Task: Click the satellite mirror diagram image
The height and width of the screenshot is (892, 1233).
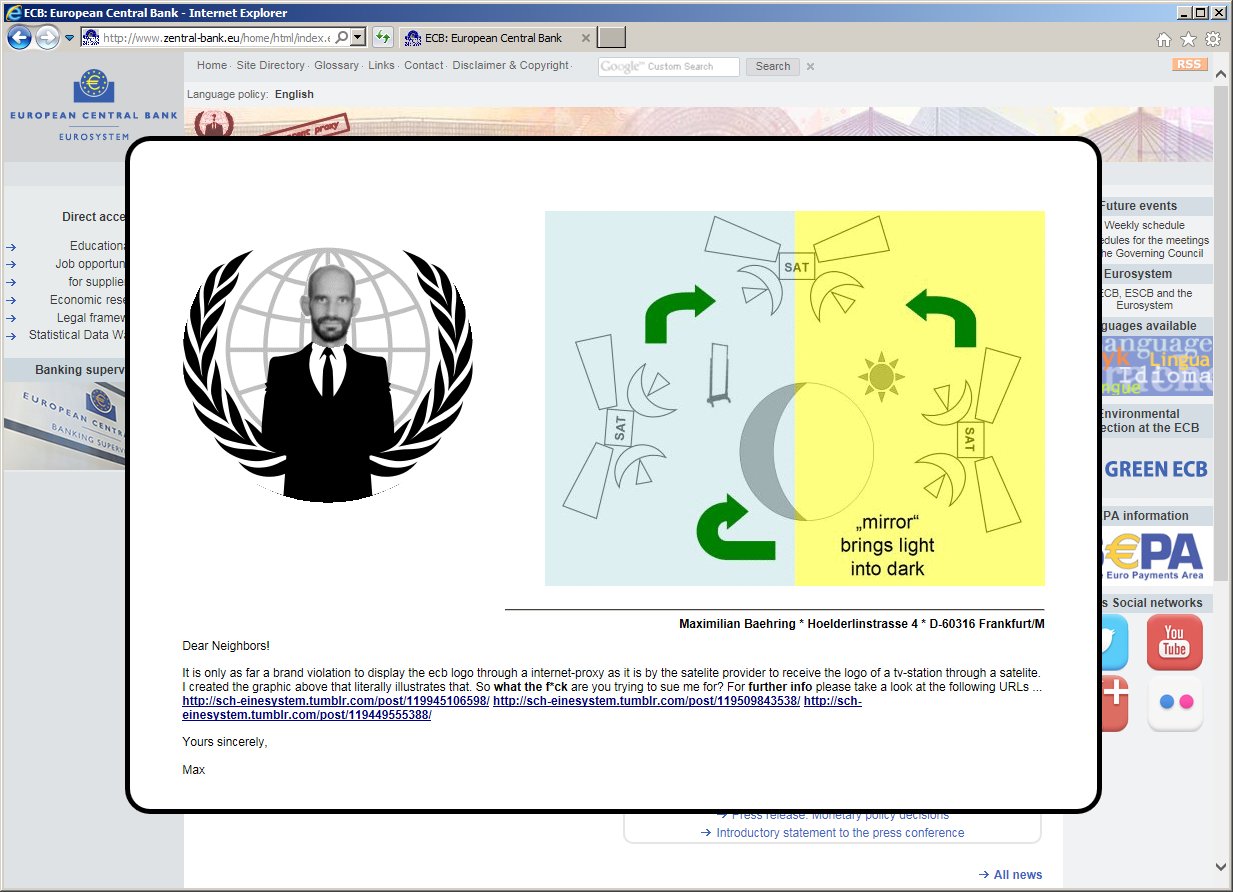Action: [x=795, y=398]
